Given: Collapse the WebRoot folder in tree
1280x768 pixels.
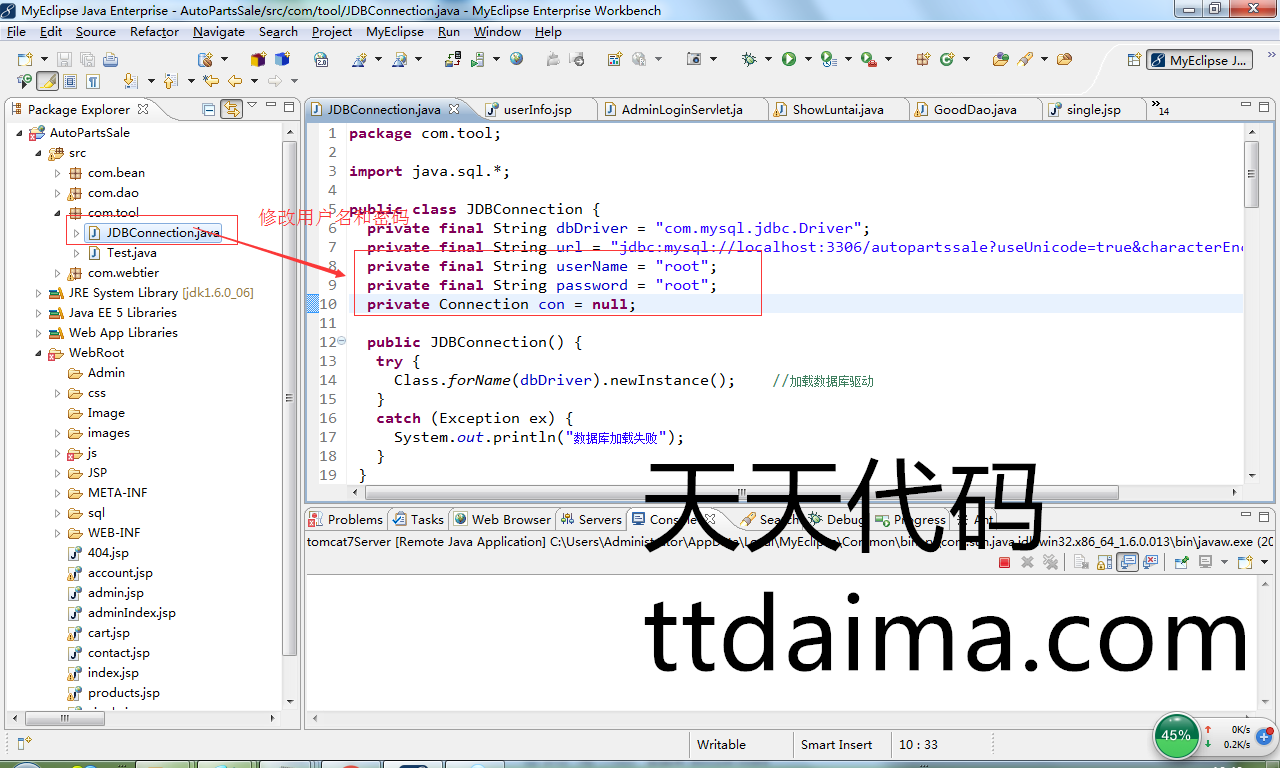Looking at the screenshot, I should tap(39, 353).
